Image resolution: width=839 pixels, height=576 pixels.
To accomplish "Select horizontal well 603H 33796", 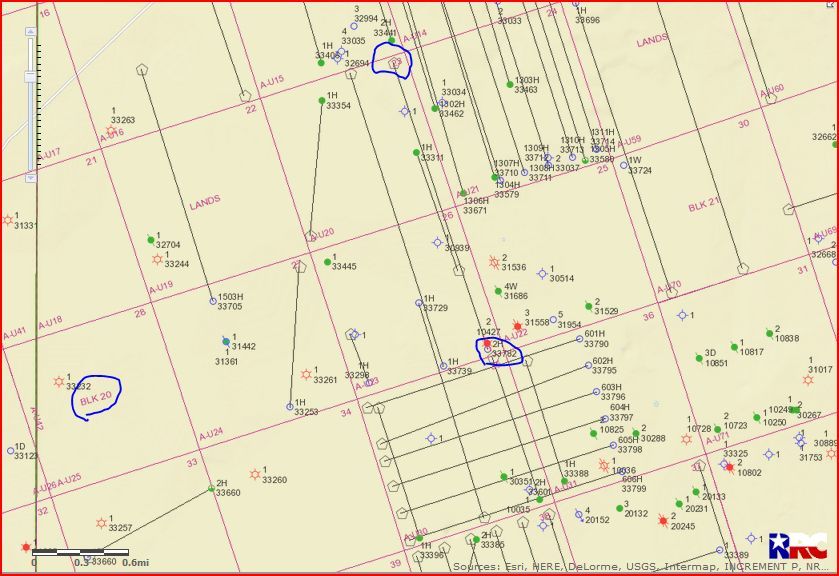I will [596, 392].
